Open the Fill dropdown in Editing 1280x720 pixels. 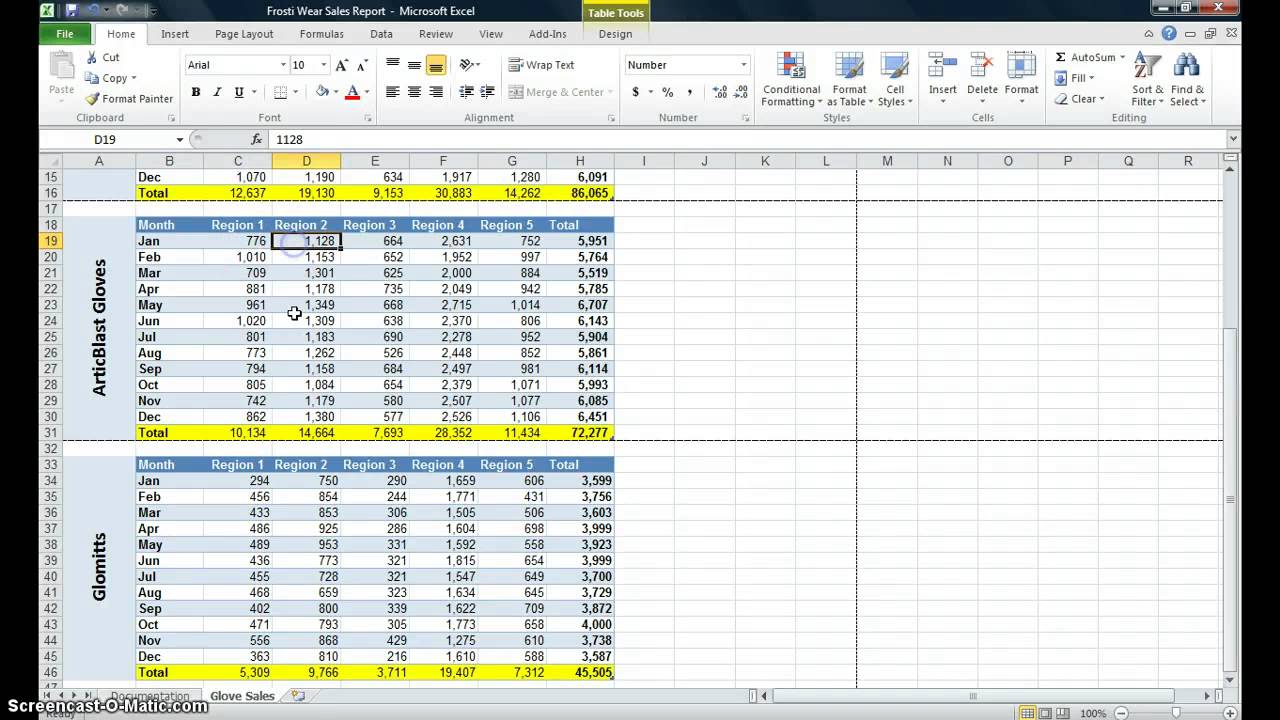point(1075,78)
